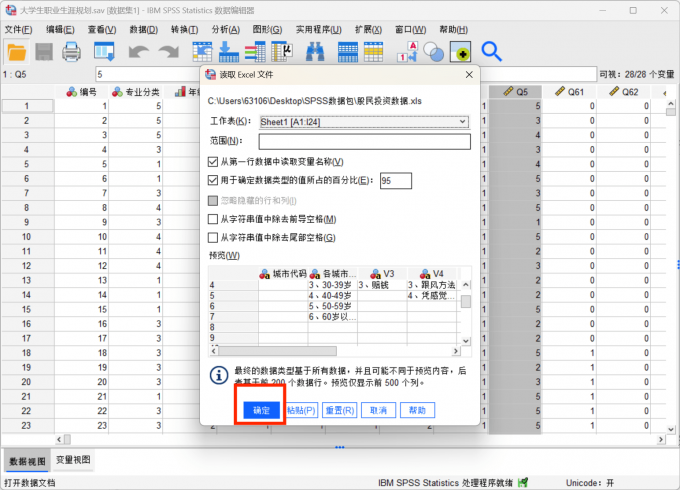Viewport: 680px width, 490px height.
Task: Select the 编号 column header
Action: (82, 92)
